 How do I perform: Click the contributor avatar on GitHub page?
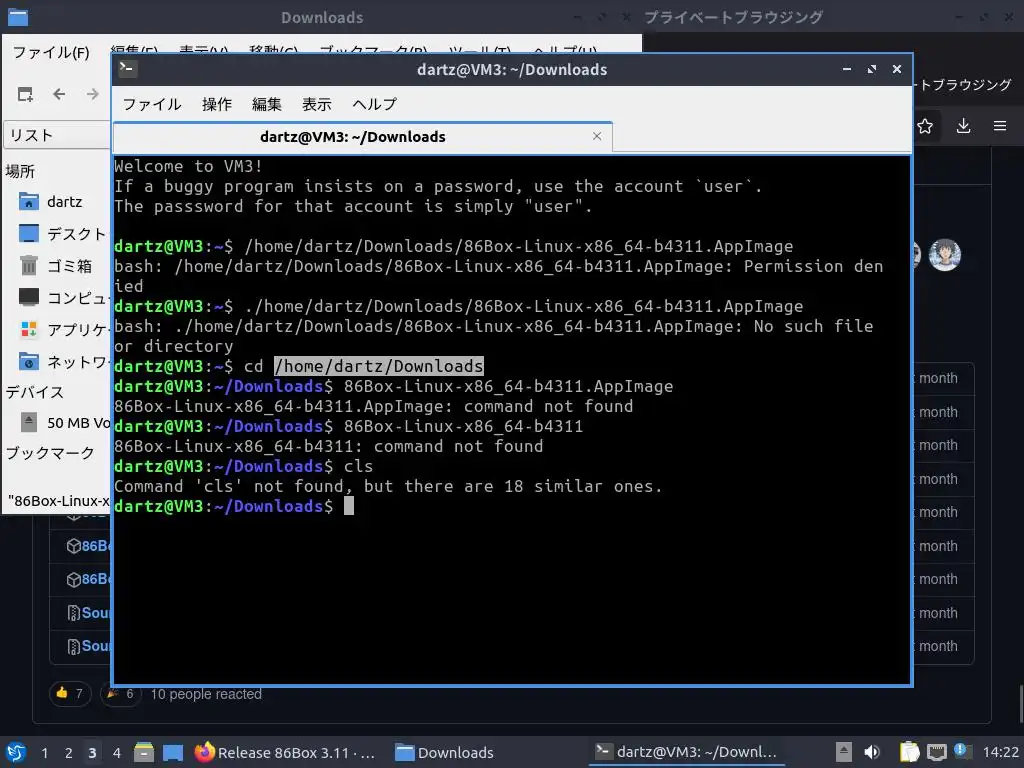coord(944,255)
